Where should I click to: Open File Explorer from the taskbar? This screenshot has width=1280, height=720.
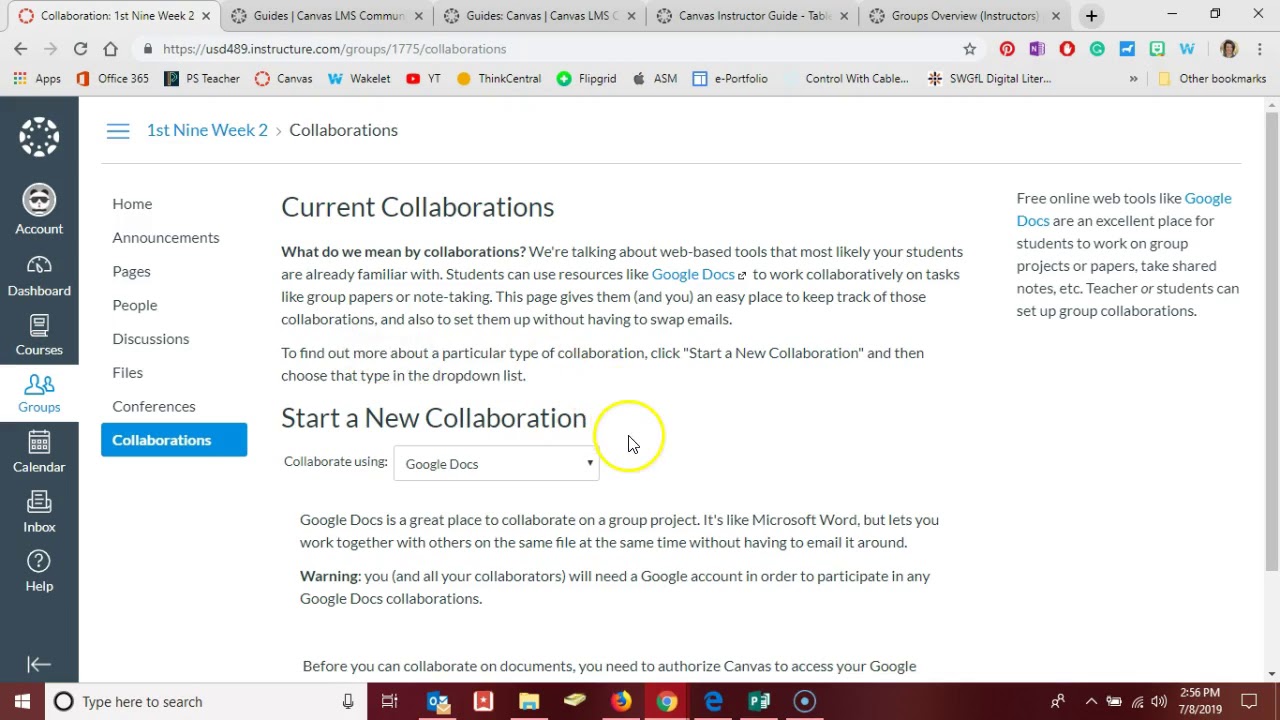[x=529, y=702]
